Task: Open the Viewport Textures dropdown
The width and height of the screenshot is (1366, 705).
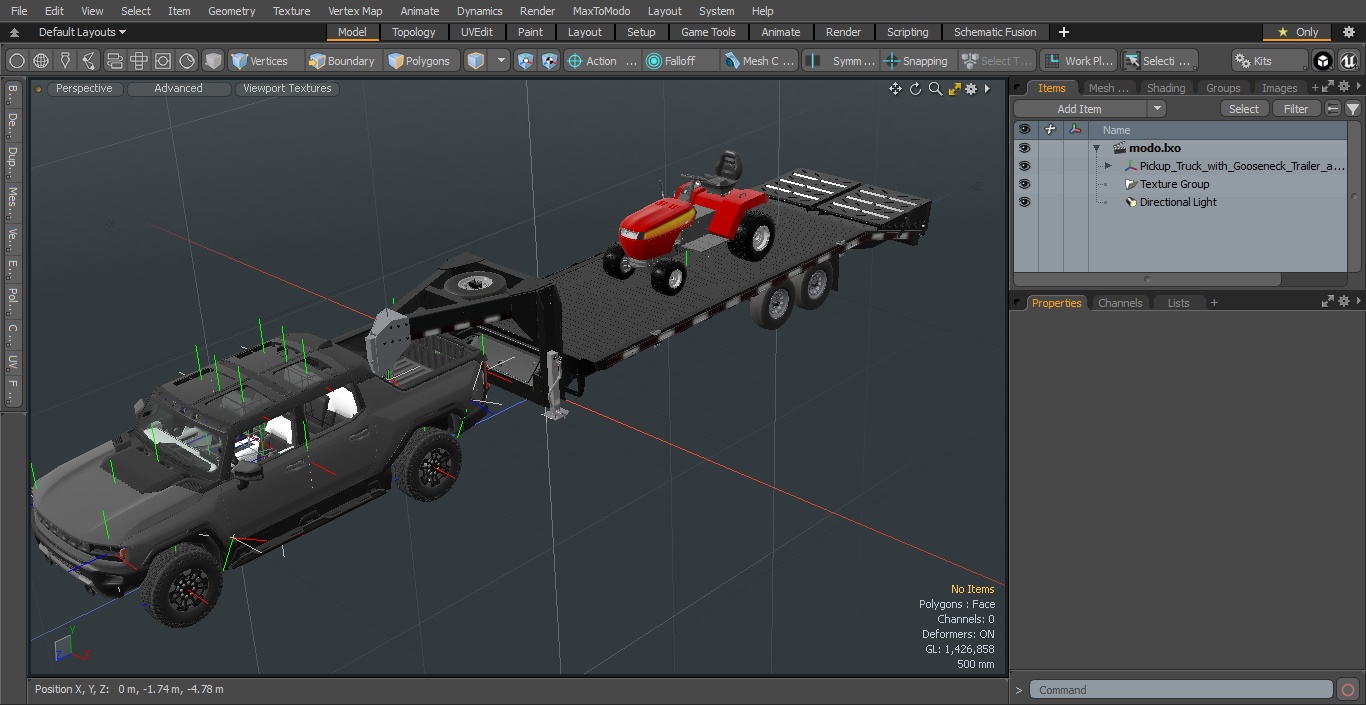Action: (x=287, y=88)
